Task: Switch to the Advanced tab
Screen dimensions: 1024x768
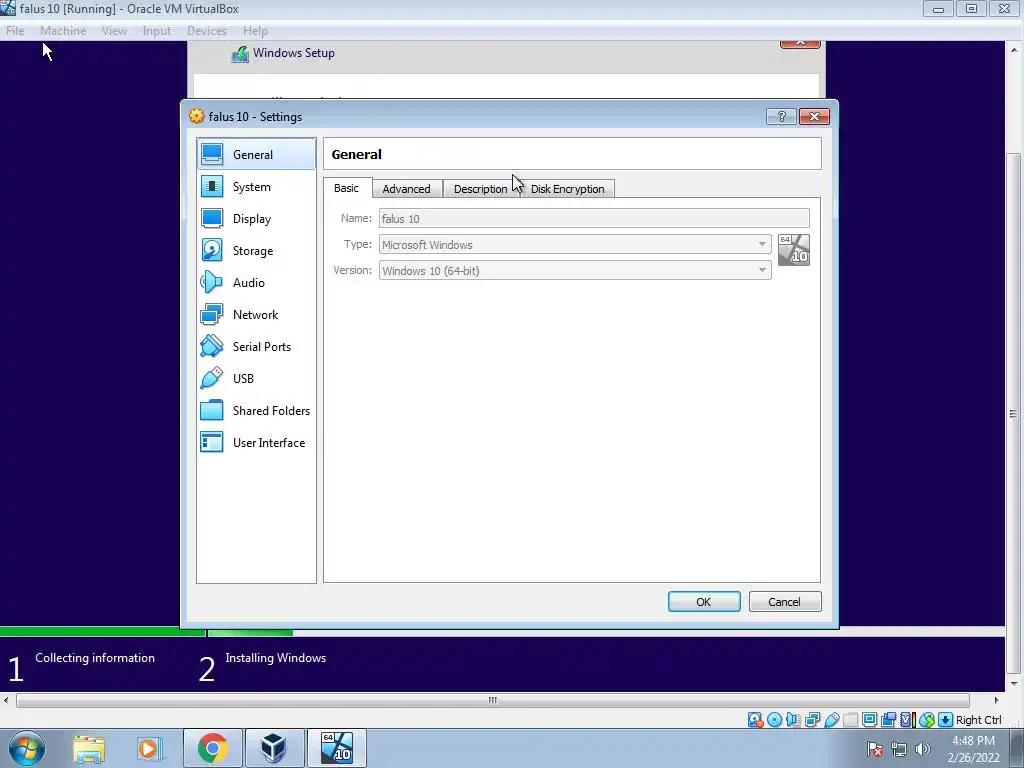Action: (x=407, y=189)
